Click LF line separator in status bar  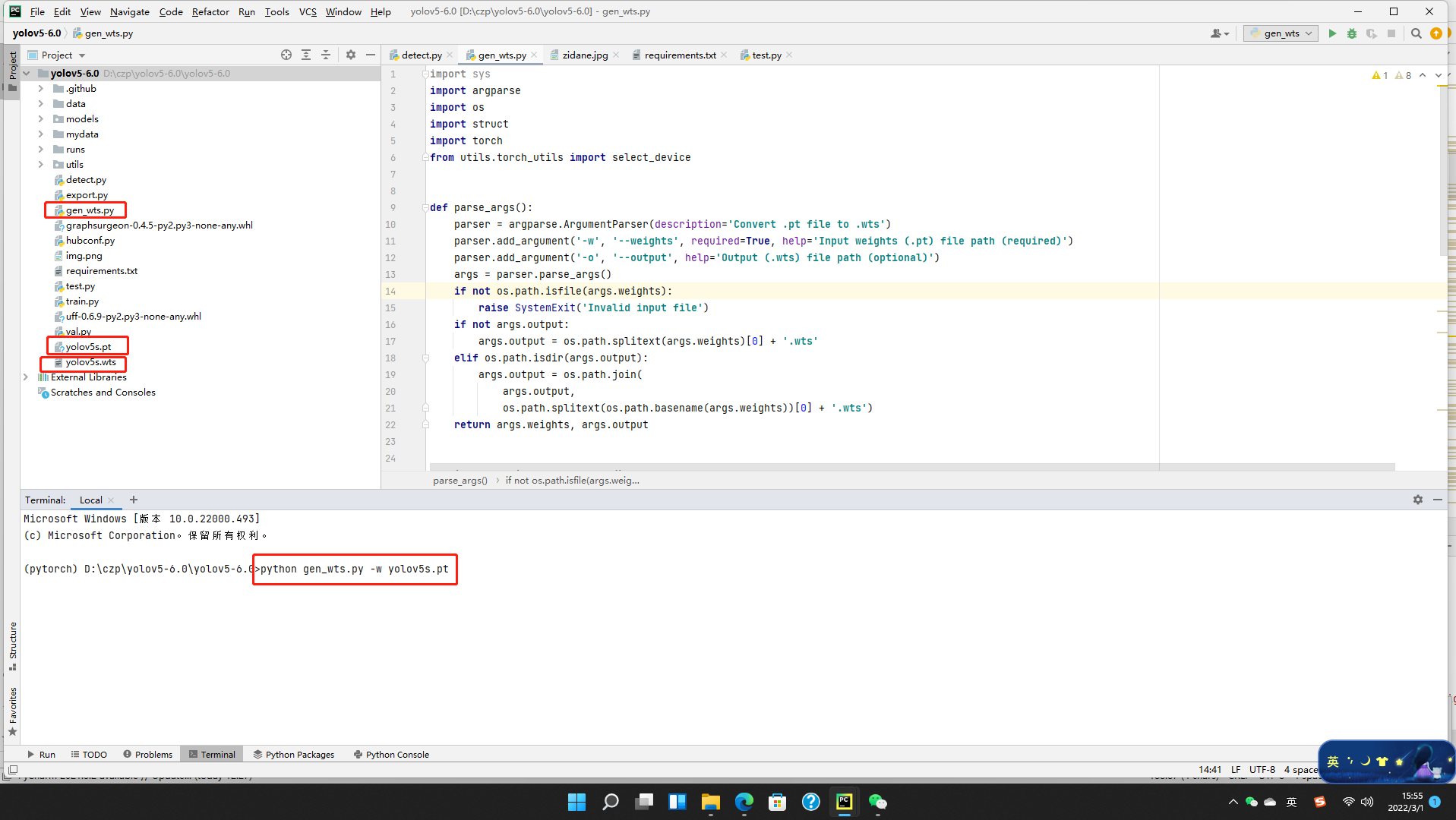point(1236,769)
